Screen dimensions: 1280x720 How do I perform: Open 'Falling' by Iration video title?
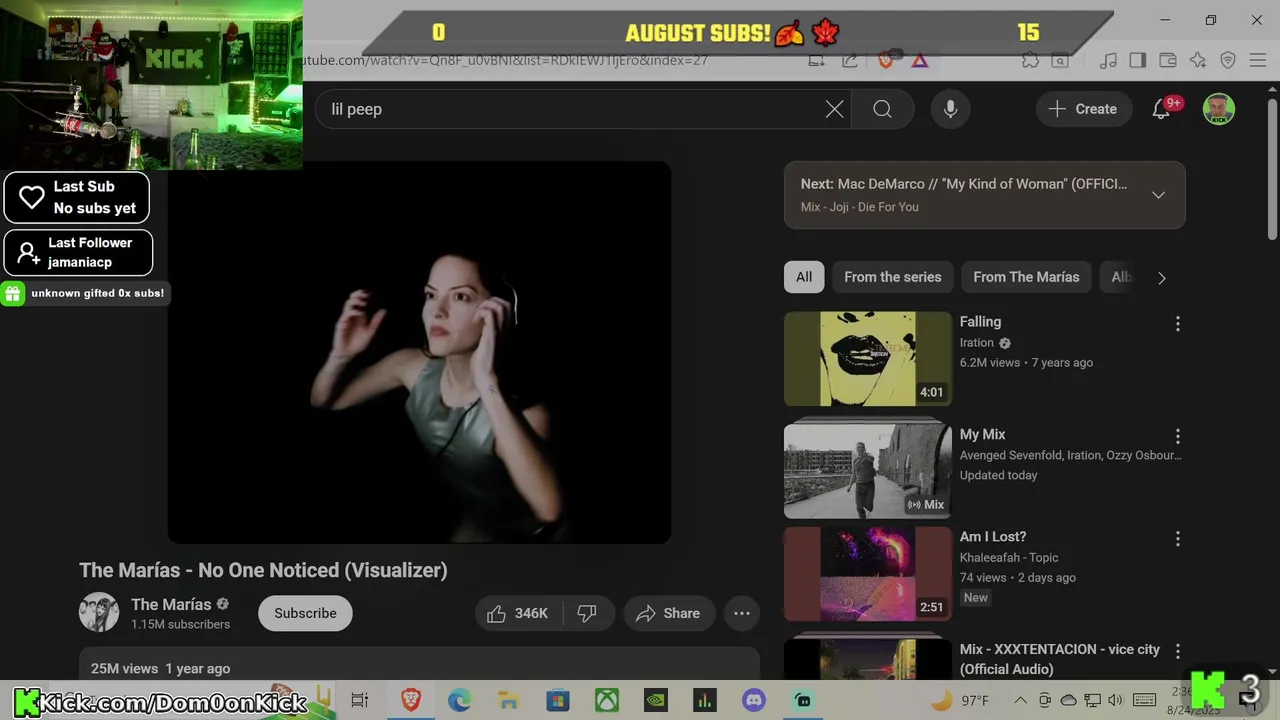click(x=980, y=322)
